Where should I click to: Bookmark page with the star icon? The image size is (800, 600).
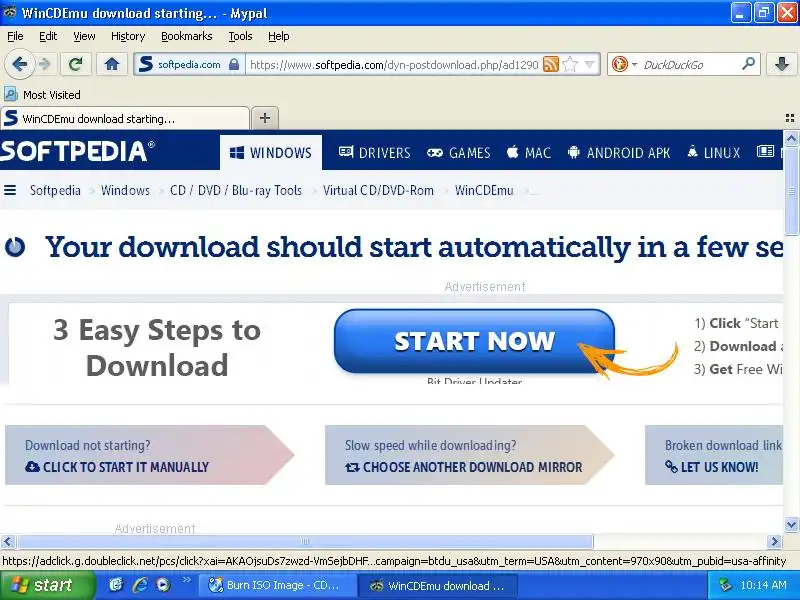tap(570, 65)
